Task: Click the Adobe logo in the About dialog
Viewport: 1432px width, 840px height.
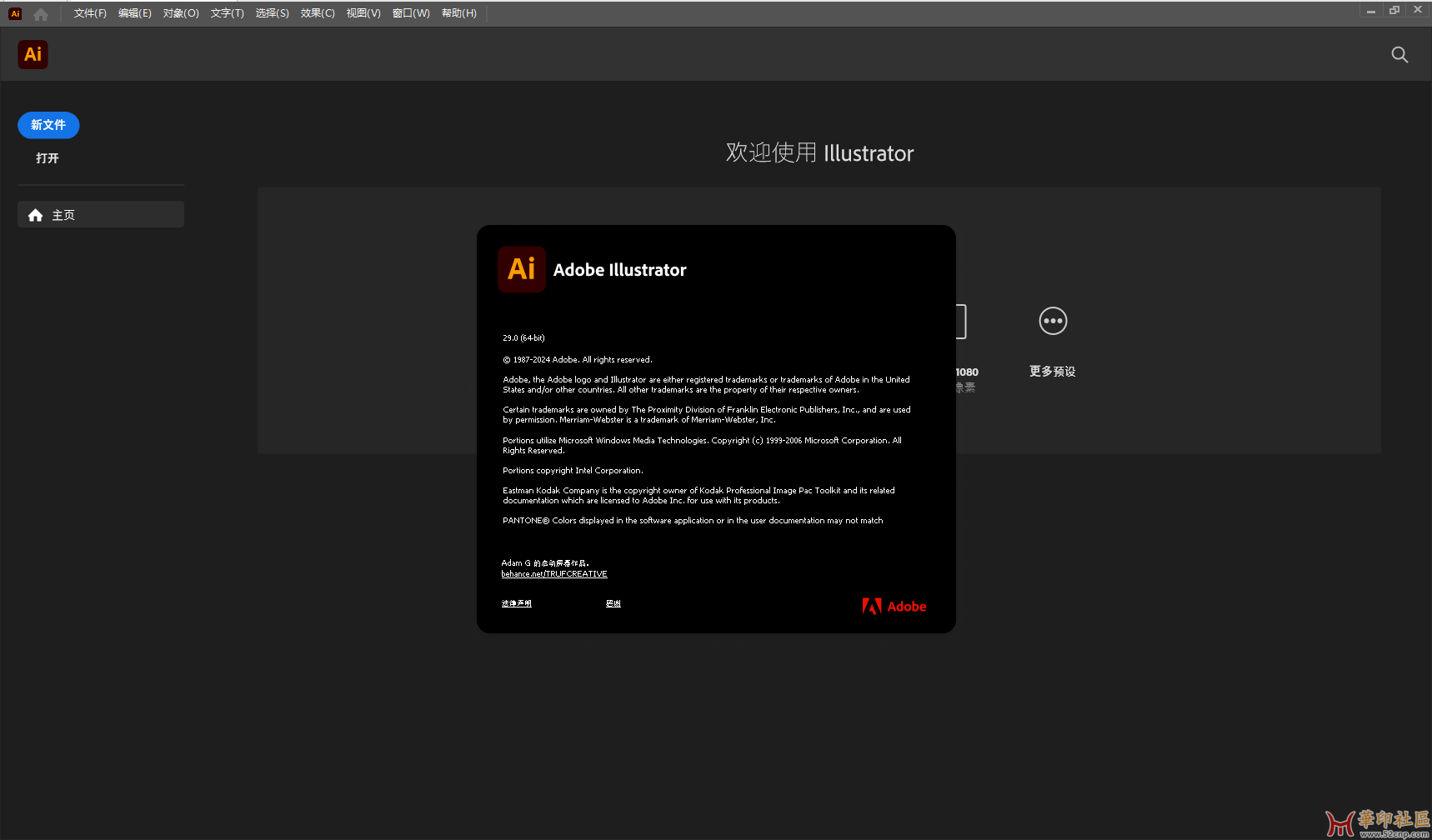Action: click(x=894, y=607)
